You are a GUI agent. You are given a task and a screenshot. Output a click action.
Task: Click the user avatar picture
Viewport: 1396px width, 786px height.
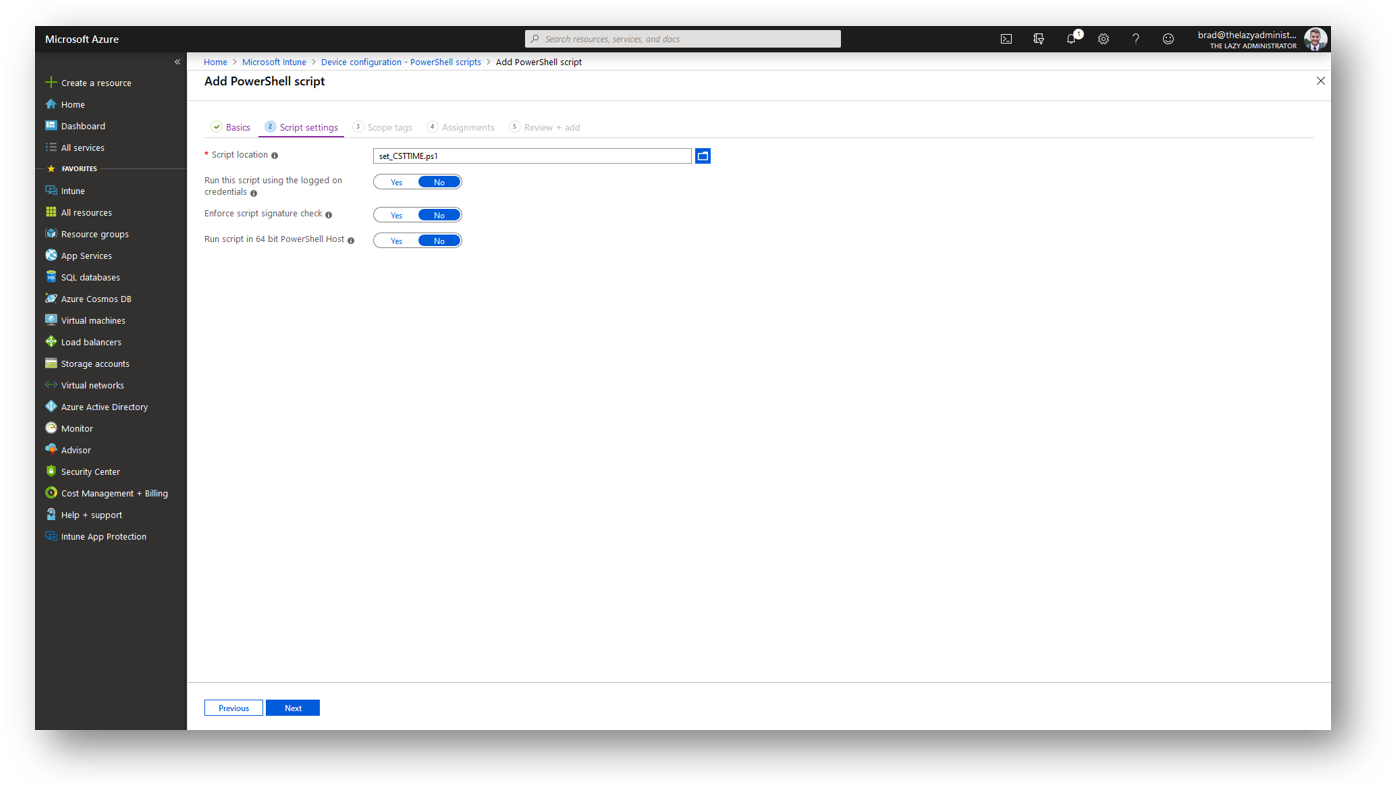1315,39
